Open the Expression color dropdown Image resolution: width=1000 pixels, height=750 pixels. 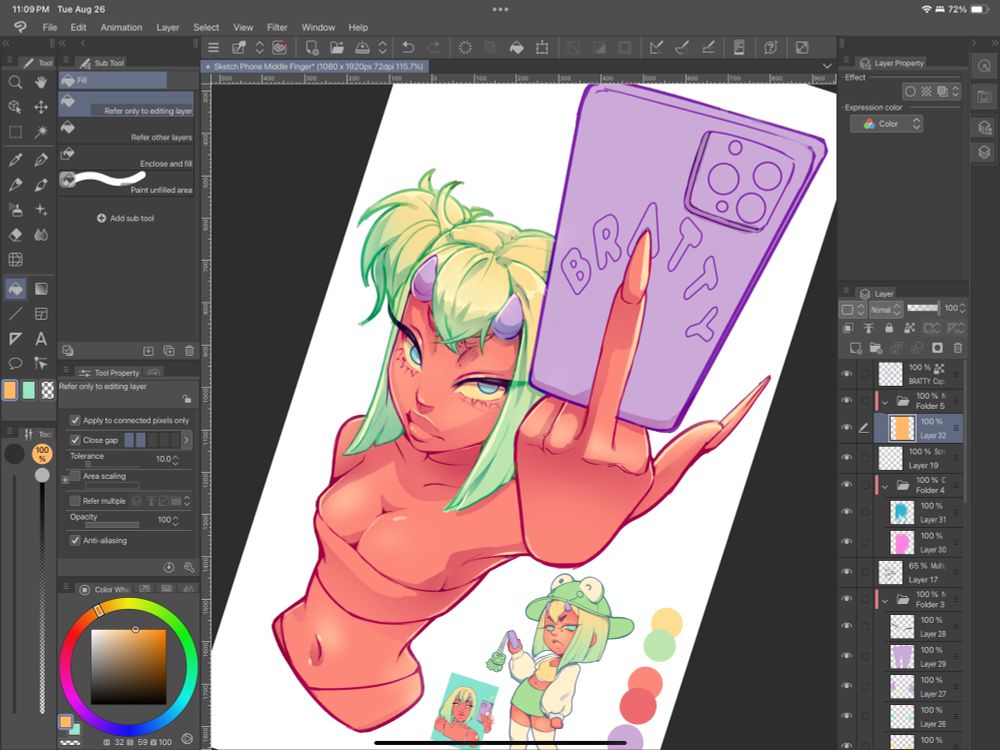pyautogui.click(x=886, y=124)
